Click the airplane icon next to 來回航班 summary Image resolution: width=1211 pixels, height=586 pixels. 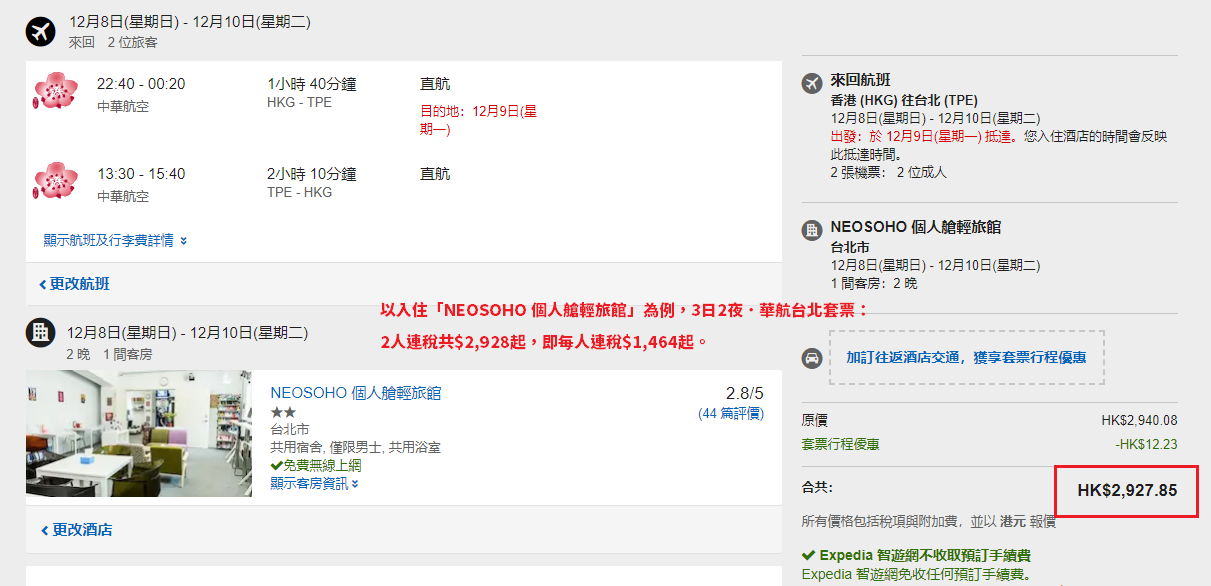coord(812,83)
